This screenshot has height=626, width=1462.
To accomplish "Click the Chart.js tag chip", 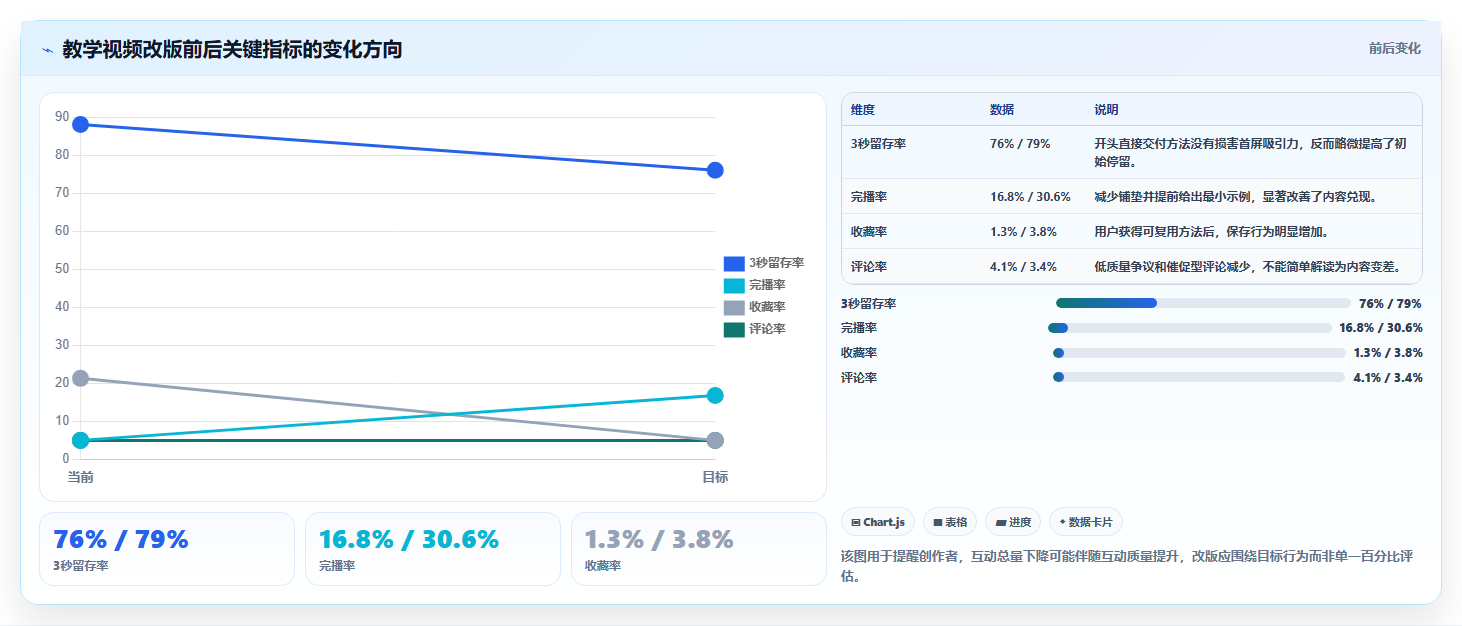I will click(x=878, y=522).
